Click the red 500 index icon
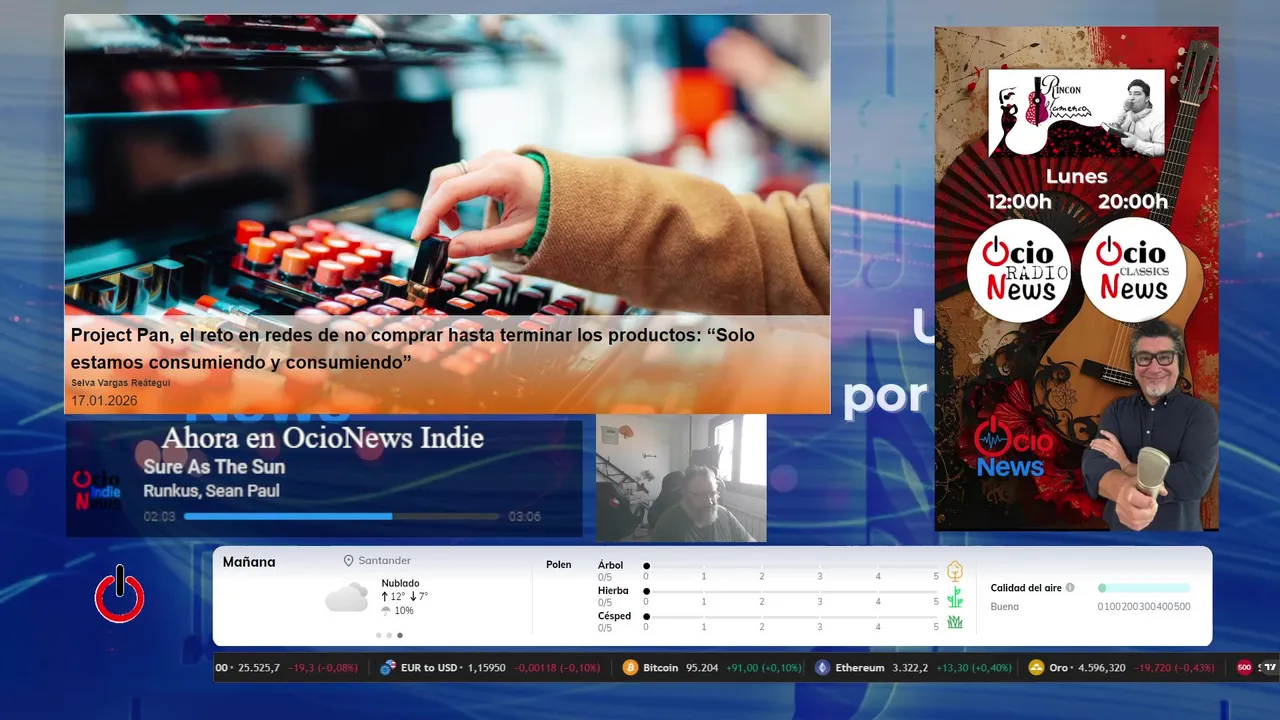Image resolution: width=1280 pixels, height=720 pixels. (1244, 667)
